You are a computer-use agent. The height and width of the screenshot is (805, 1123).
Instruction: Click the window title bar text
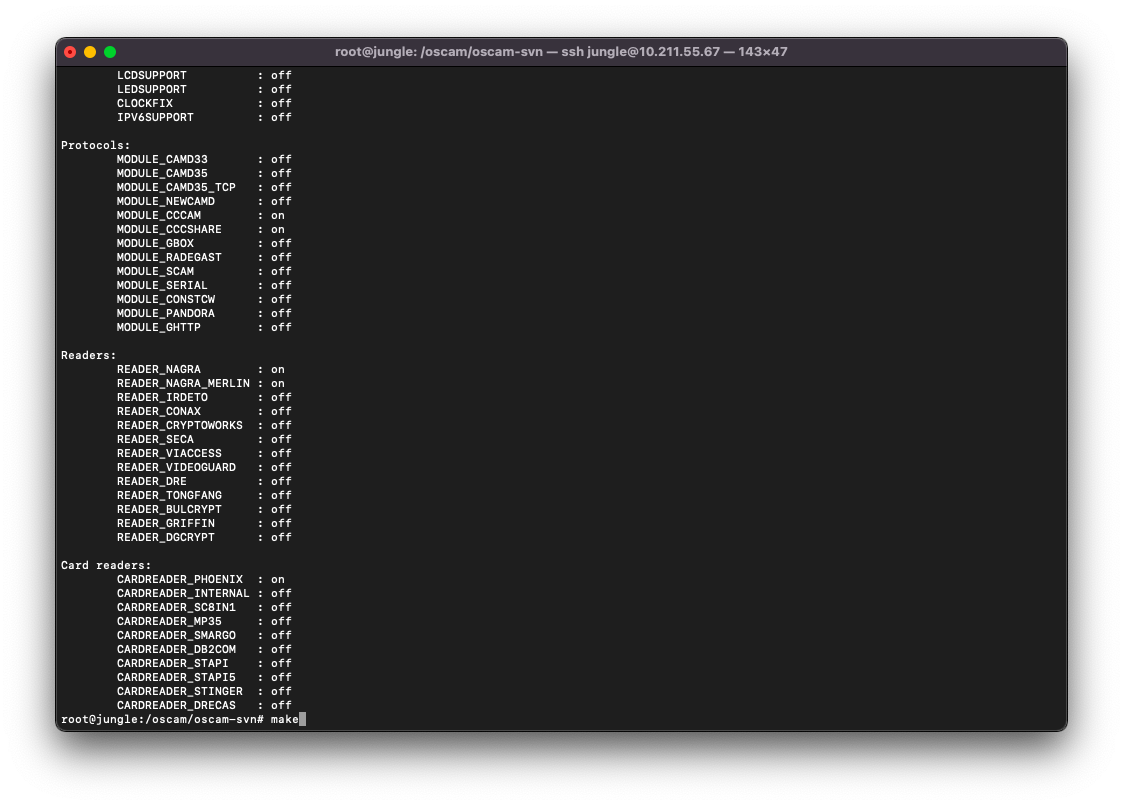pyautogui.click(x=561, y=52)
